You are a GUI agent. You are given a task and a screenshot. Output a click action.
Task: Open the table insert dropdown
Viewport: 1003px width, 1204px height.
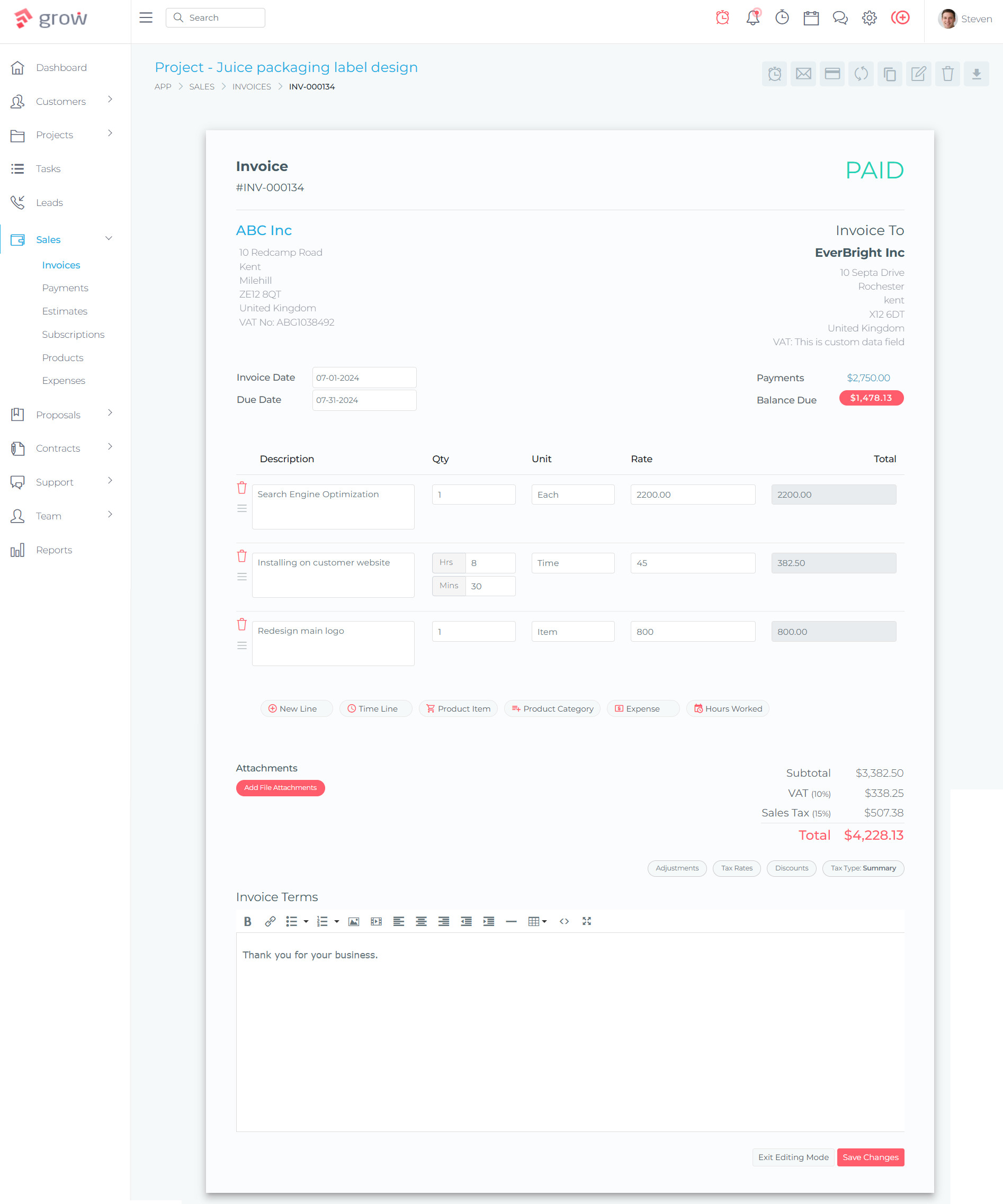pyautogui.click(x=537, y=921)
